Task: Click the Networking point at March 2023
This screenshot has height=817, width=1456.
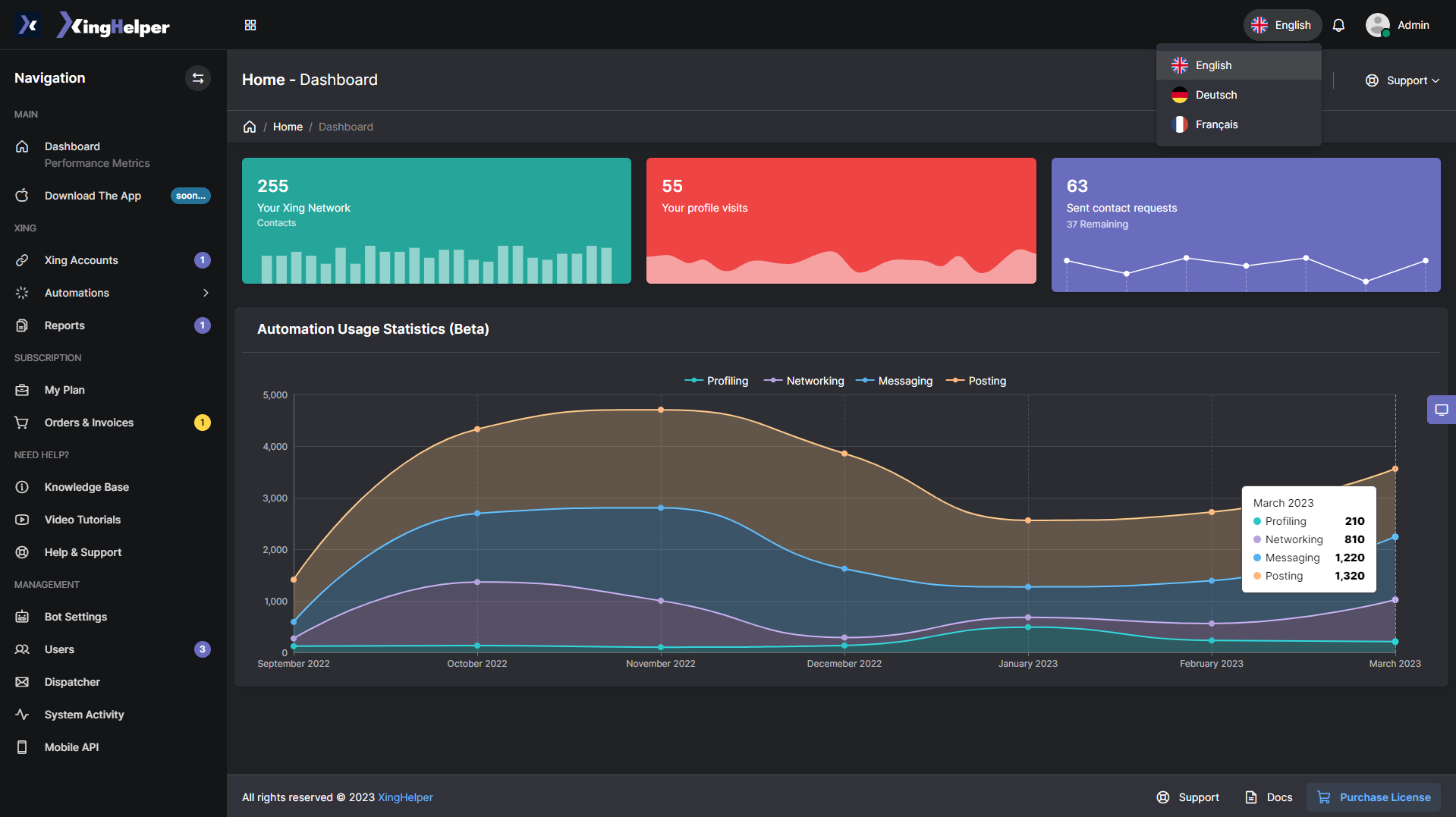Action: 1395,600
